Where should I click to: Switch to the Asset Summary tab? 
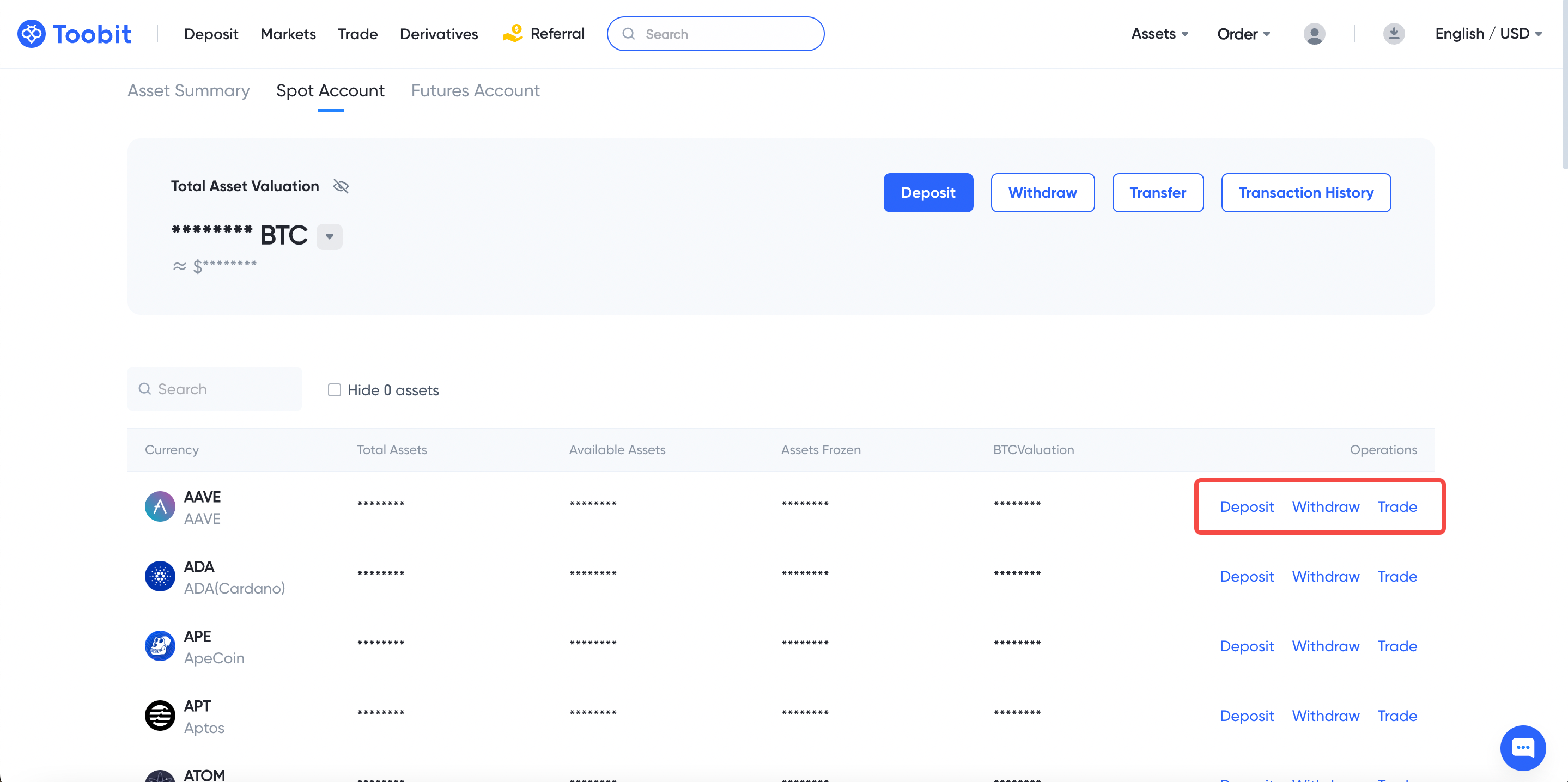[188, 91]
